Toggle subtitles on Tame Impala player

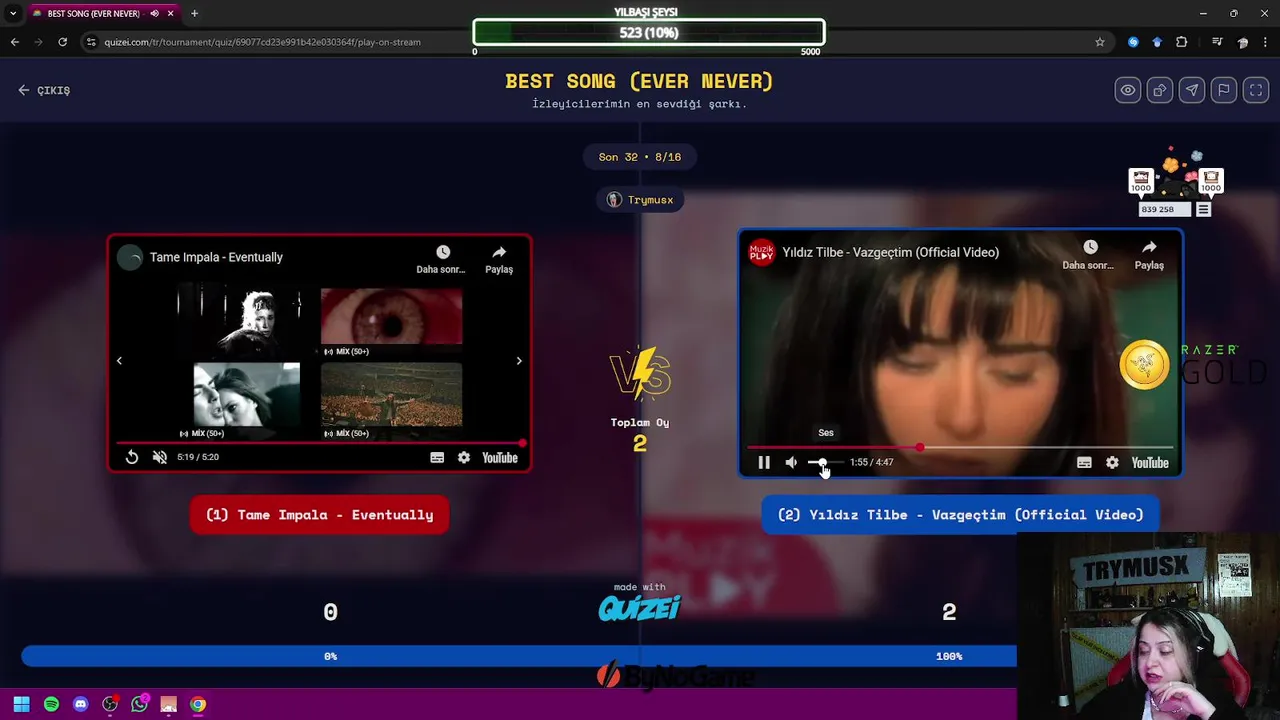[x=437, y=457]
